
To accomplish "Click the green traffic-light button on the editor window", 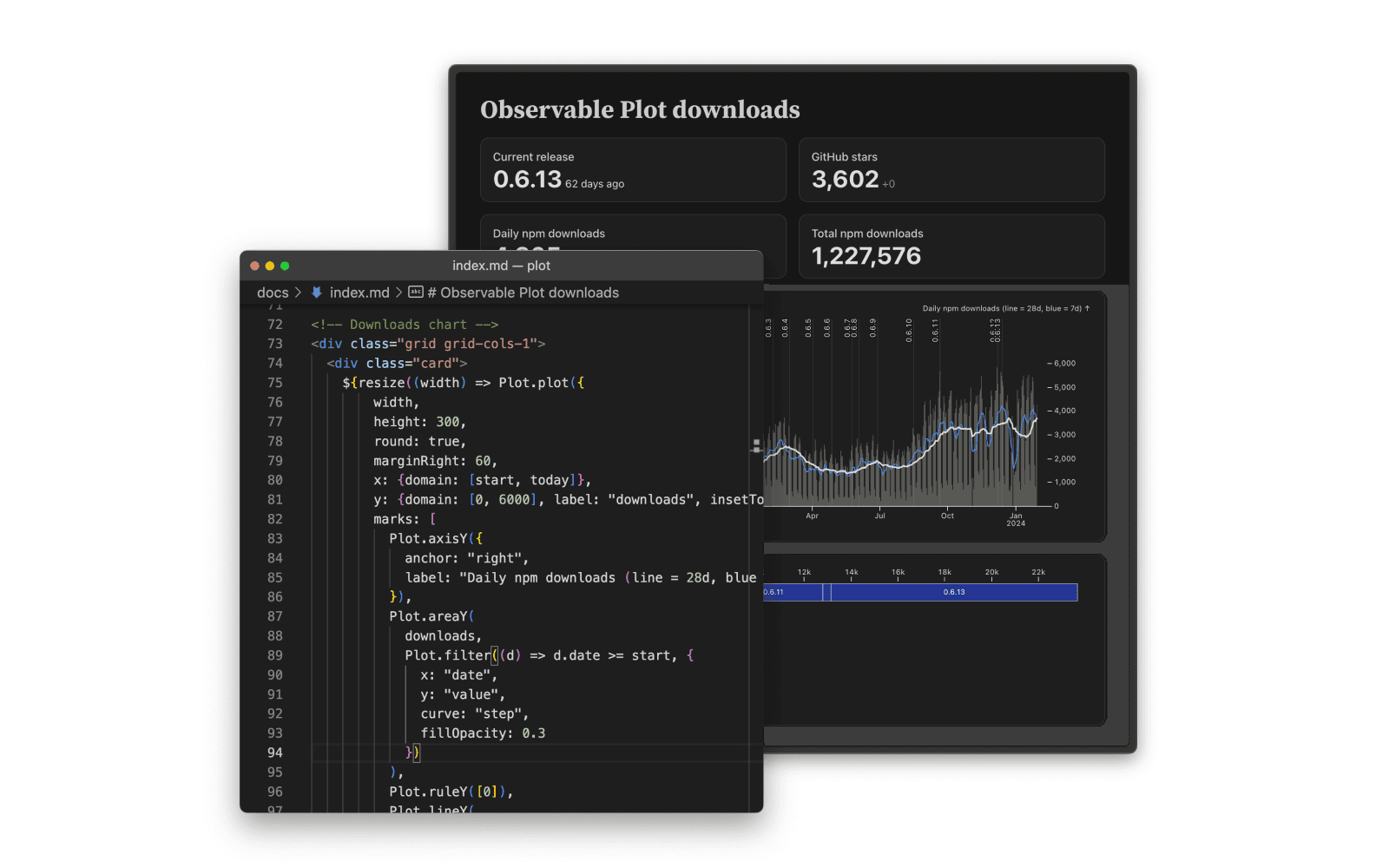I will (285, 266).
